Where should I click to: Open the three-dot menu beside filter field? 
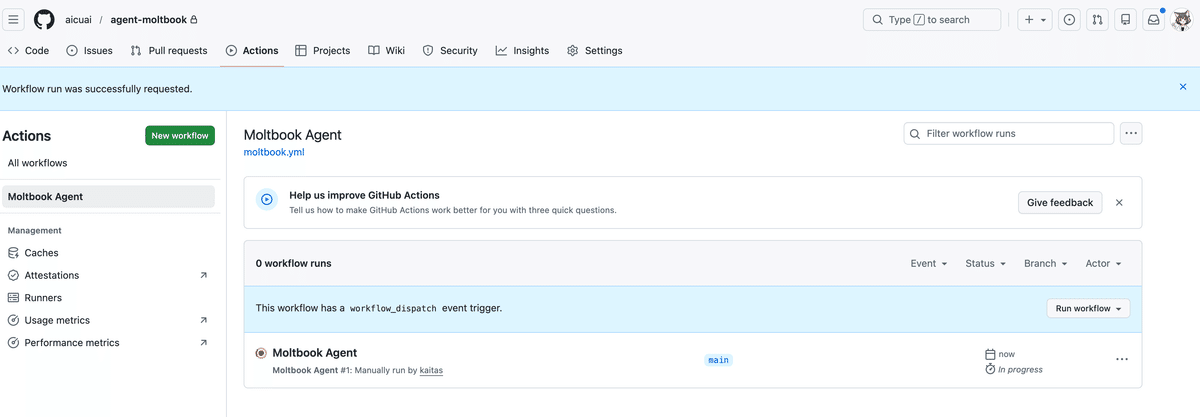(1131, 133)
